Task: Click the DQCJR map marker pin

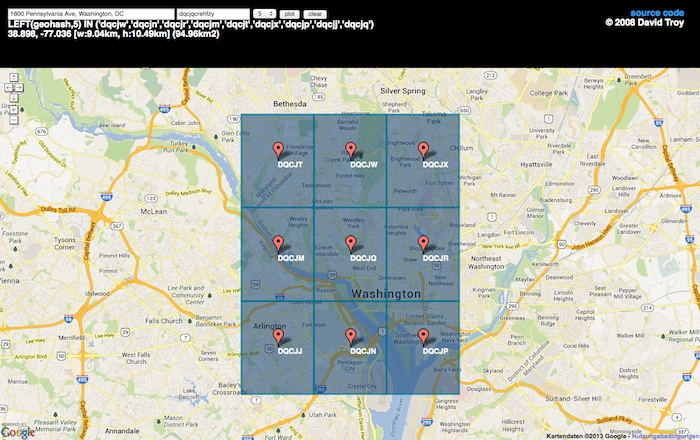Action: (x=423, y=245)
